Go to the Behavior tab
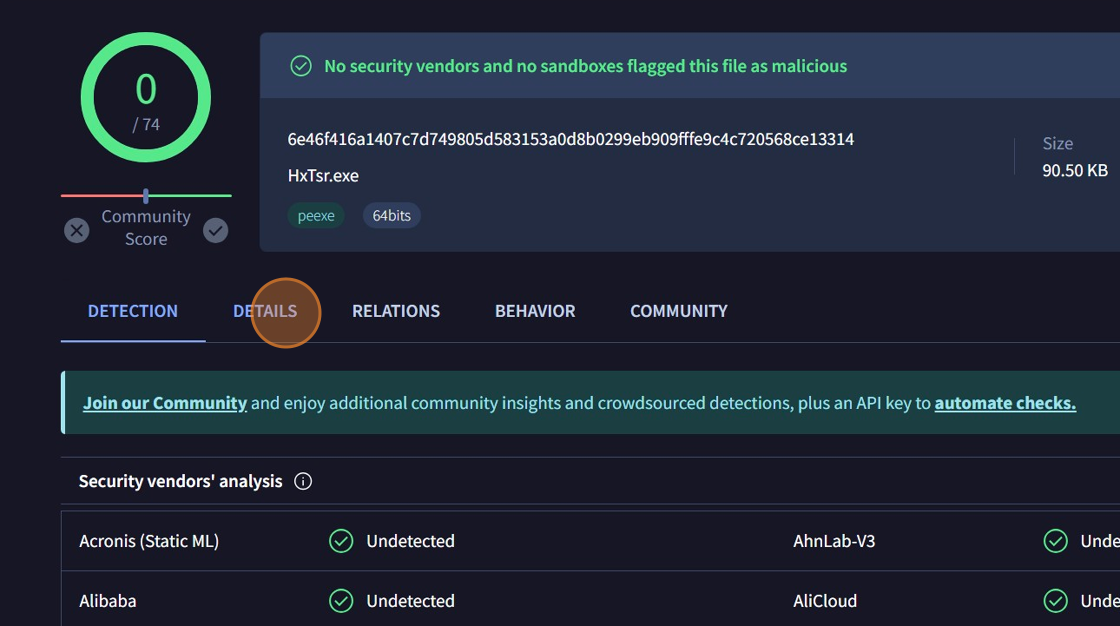This screenshot has width=1120, height=626. (535, 311)
